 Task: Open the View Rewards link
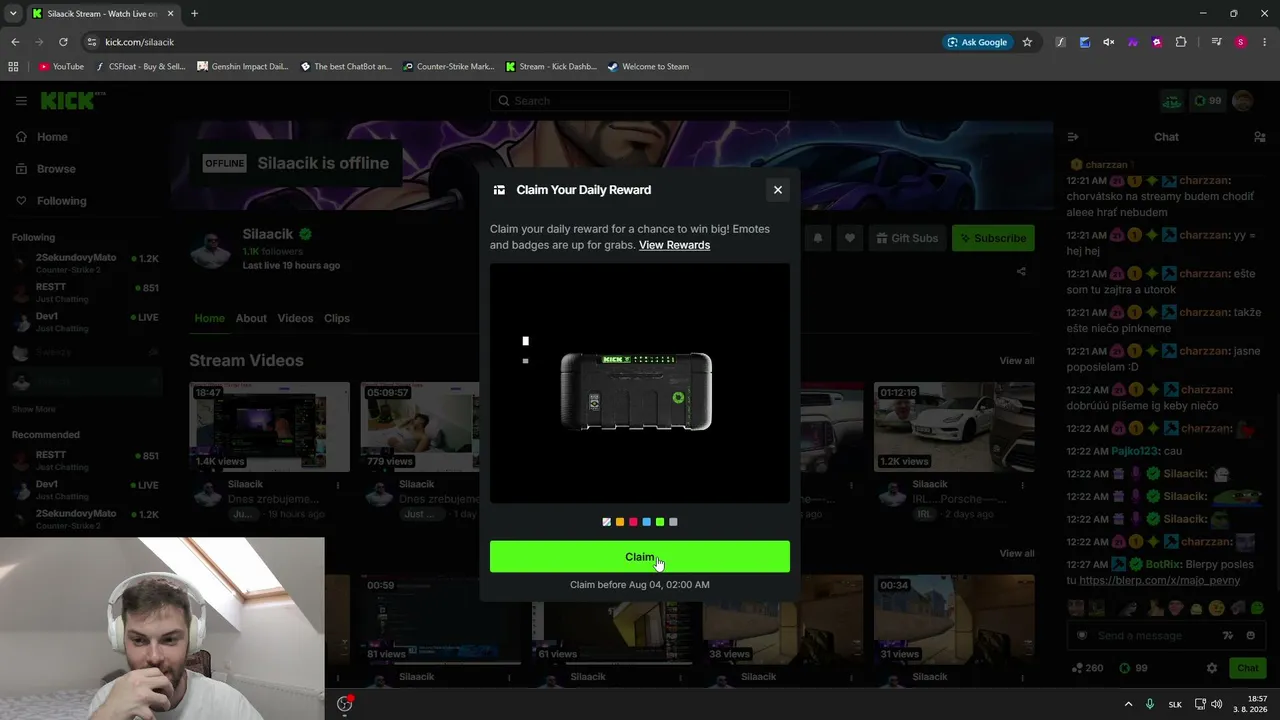(674, 245)
